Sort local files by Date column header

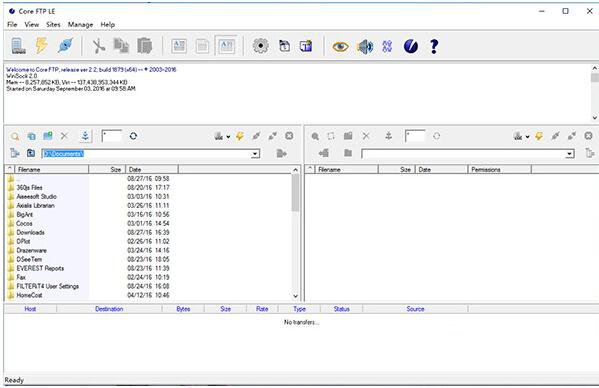[152, 170]
